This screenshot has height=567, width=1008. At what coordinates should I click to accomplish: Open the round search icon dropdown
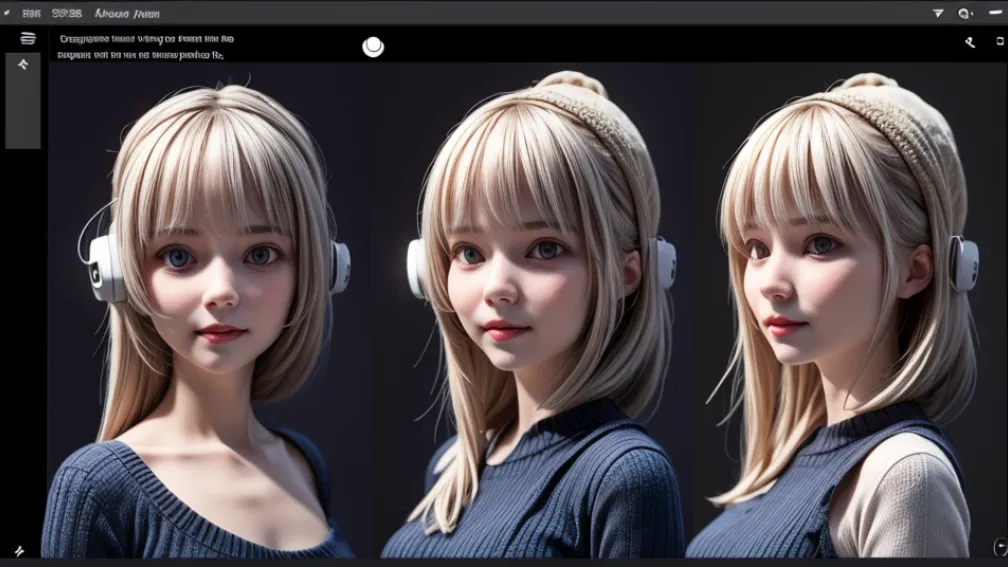[x=965, y=13]
